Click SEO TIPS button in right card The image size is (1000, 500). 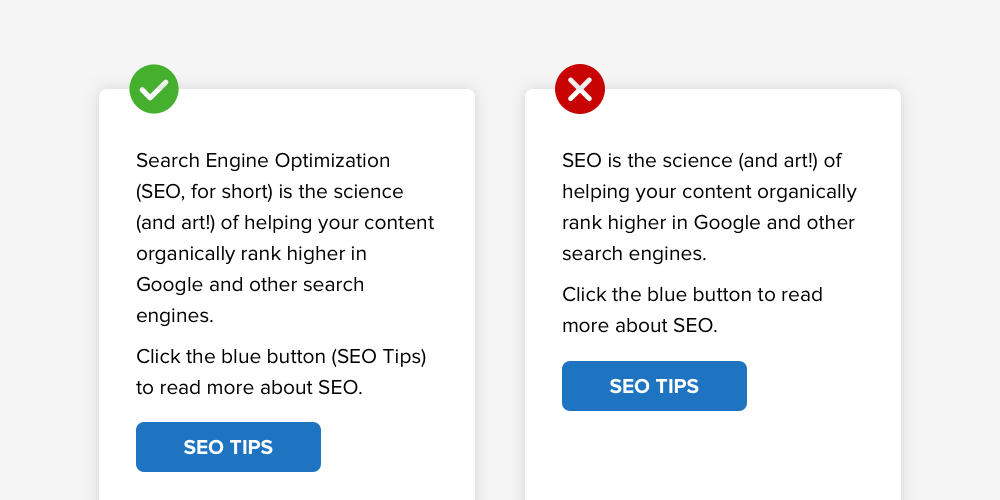click(x=654, y=386)
